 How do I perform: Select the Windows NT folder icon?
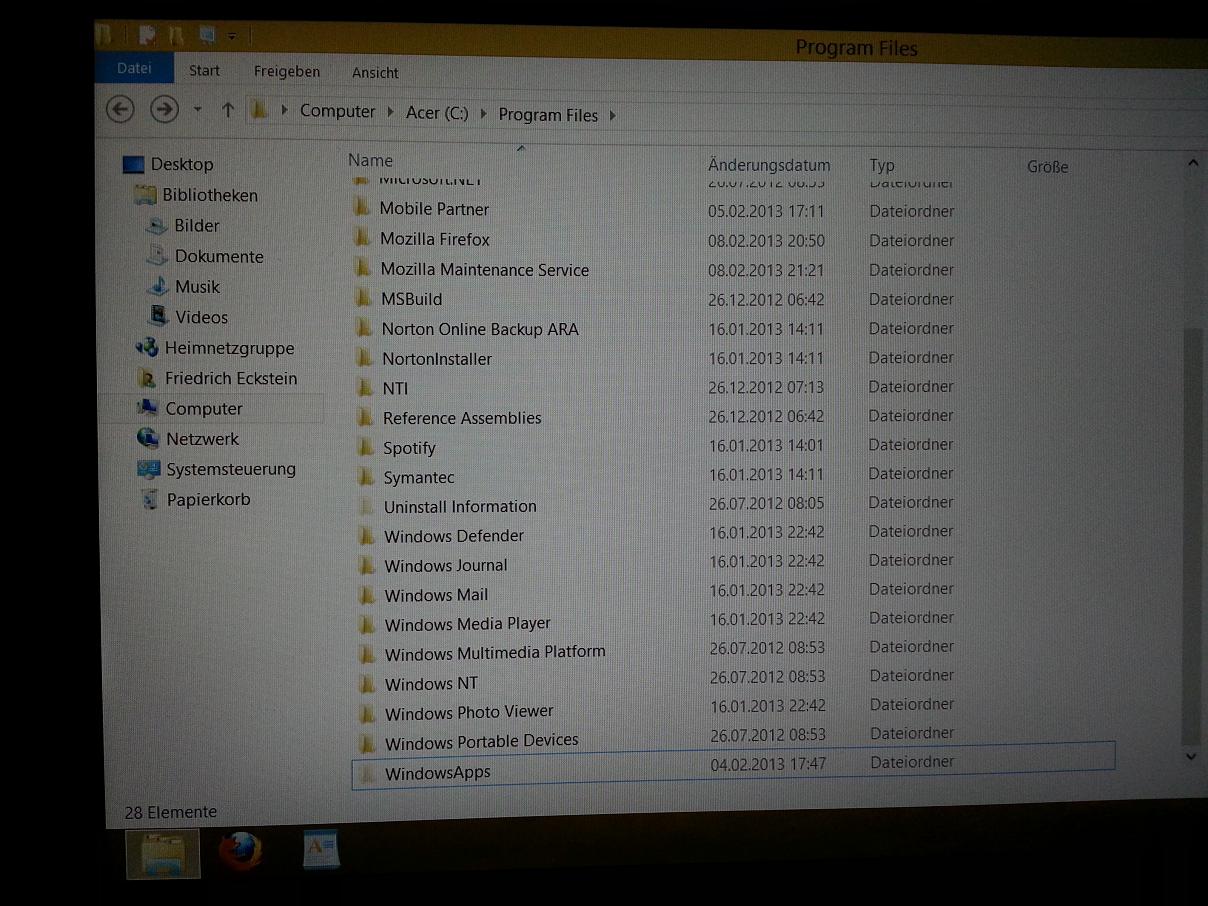369,684
